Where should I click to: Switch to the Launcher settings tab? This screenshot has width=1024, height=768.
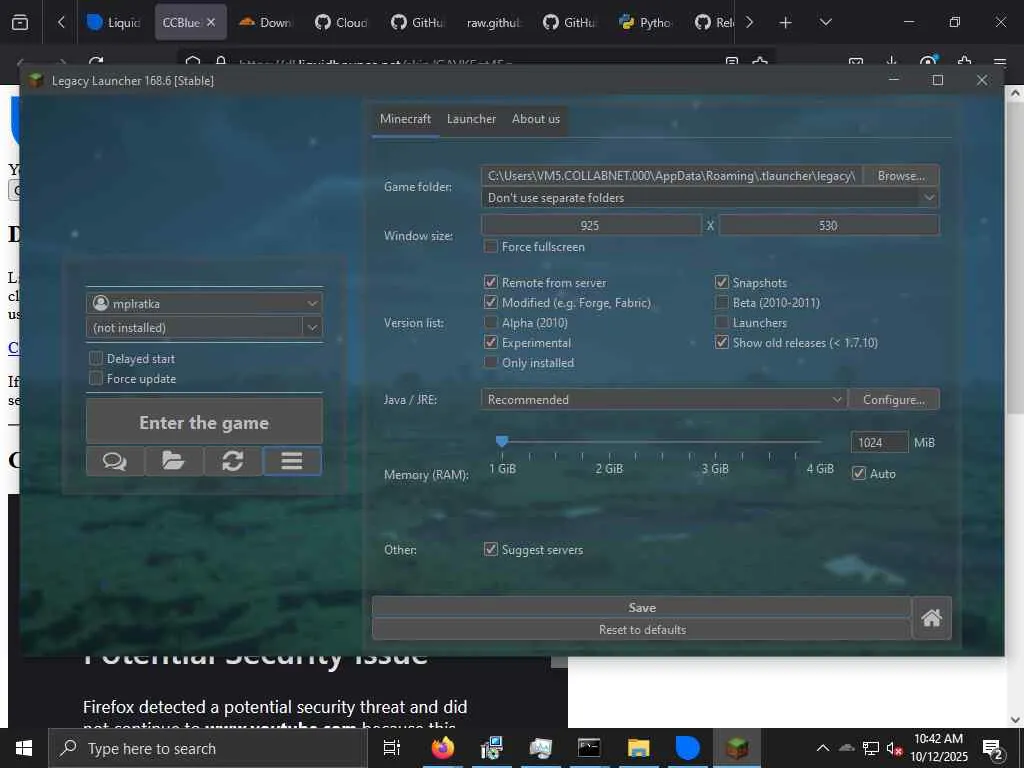(471, 119)
